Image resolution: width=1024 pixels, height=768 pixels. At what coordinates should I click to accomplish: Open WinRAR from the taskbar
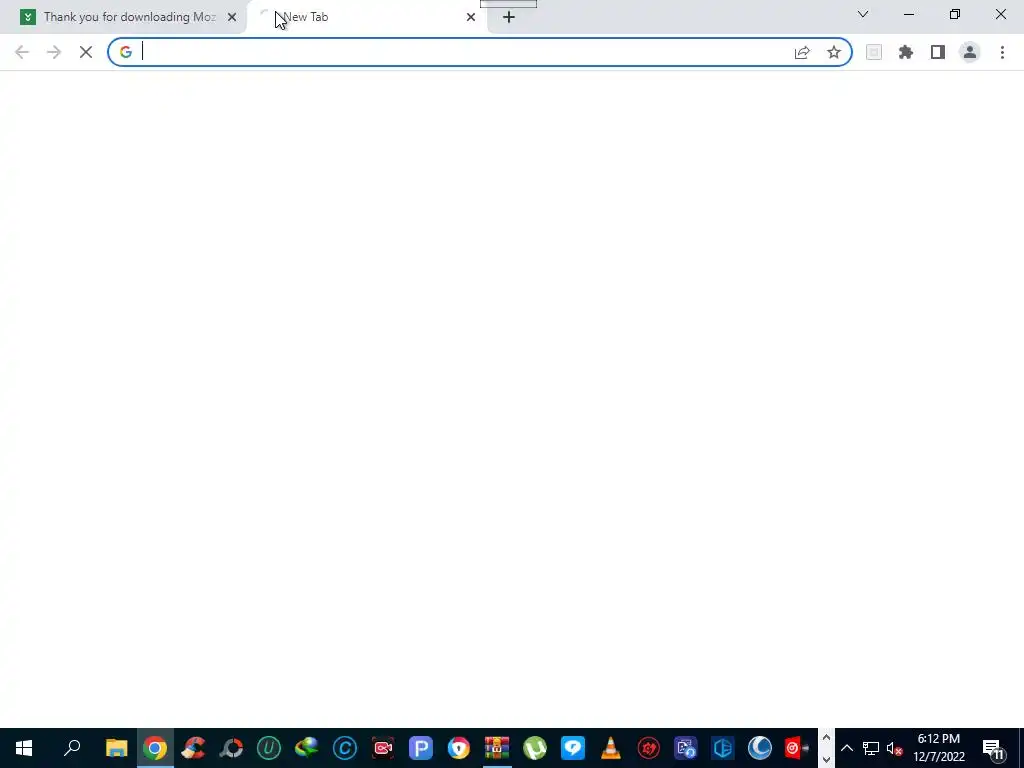click(x=496, y=748)
